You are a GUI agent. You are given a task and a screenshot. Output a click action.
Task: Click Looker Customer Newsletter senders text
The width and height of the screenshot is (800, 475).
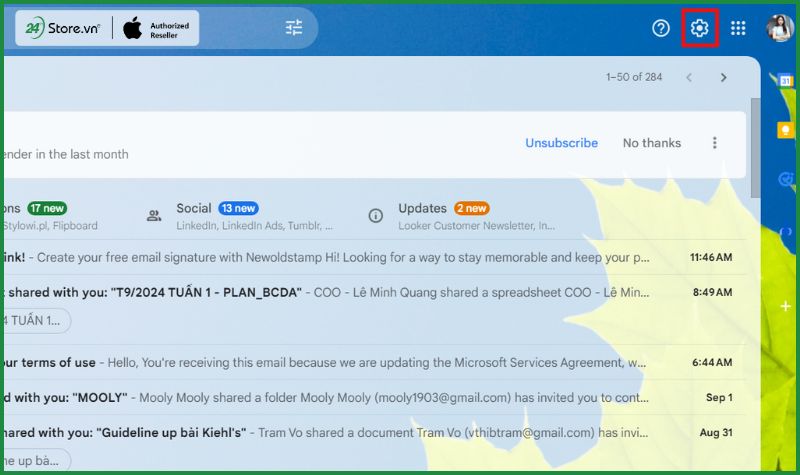[x=477, y=226]
